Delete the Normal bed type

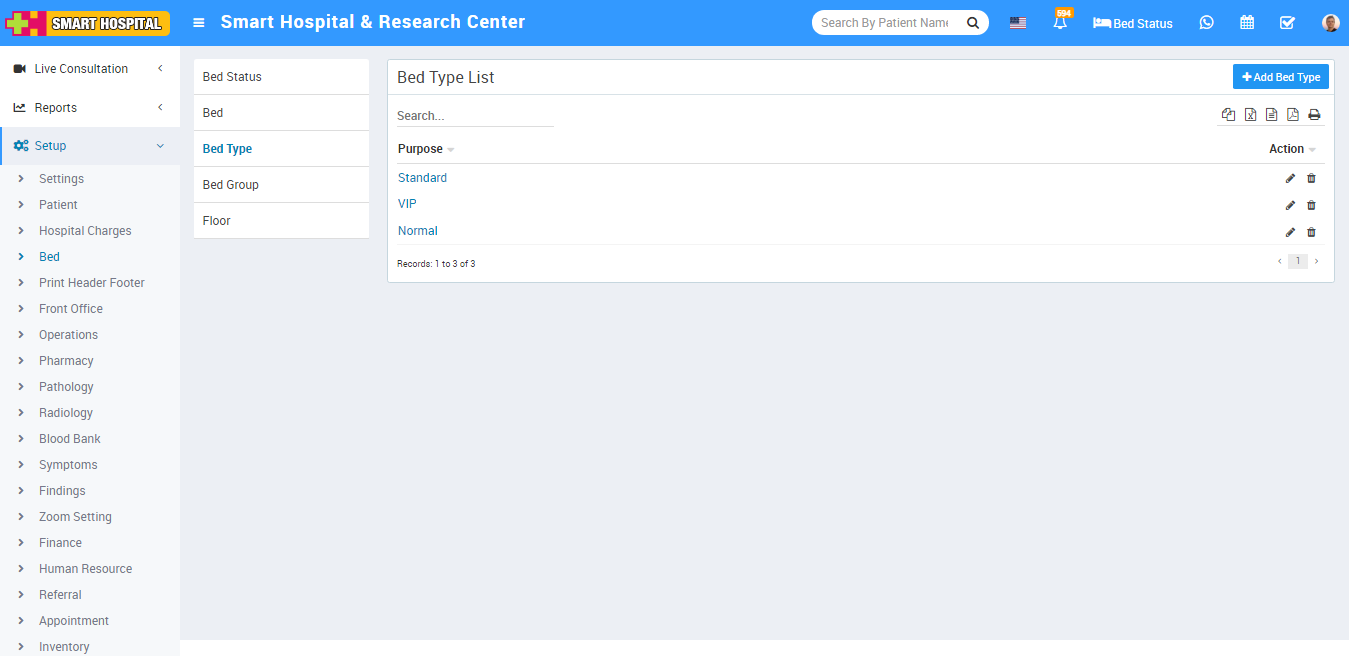pyautogui.click(x=1311, y=232)
